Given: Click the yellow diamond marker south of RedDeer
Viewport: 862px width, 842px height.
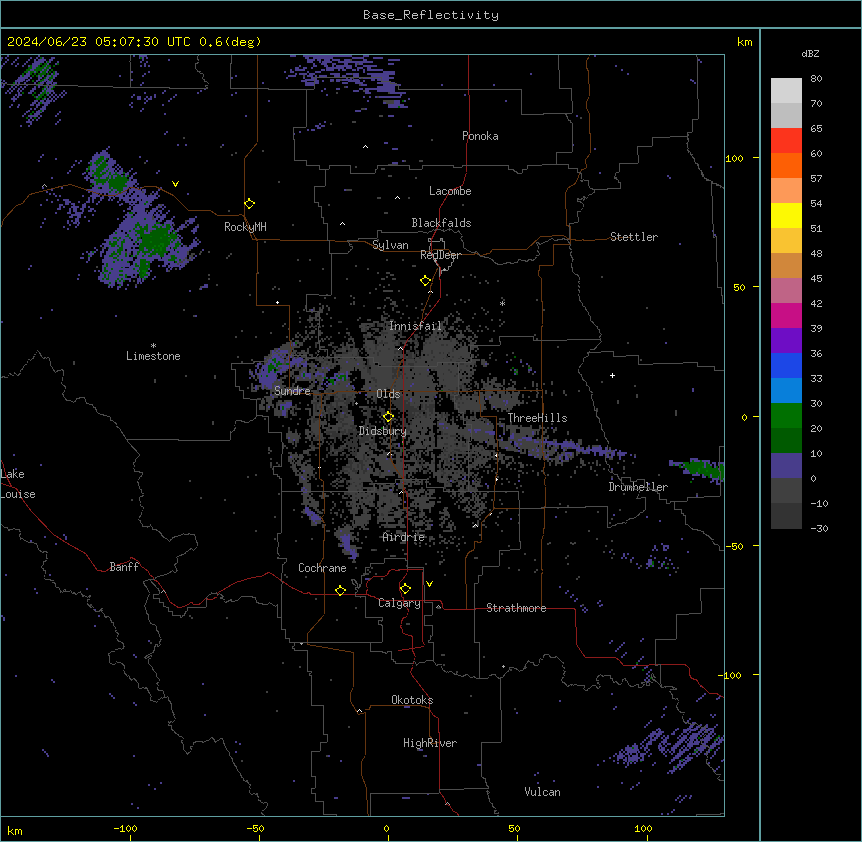Looking at the screenshot, I should coord(426,281).
